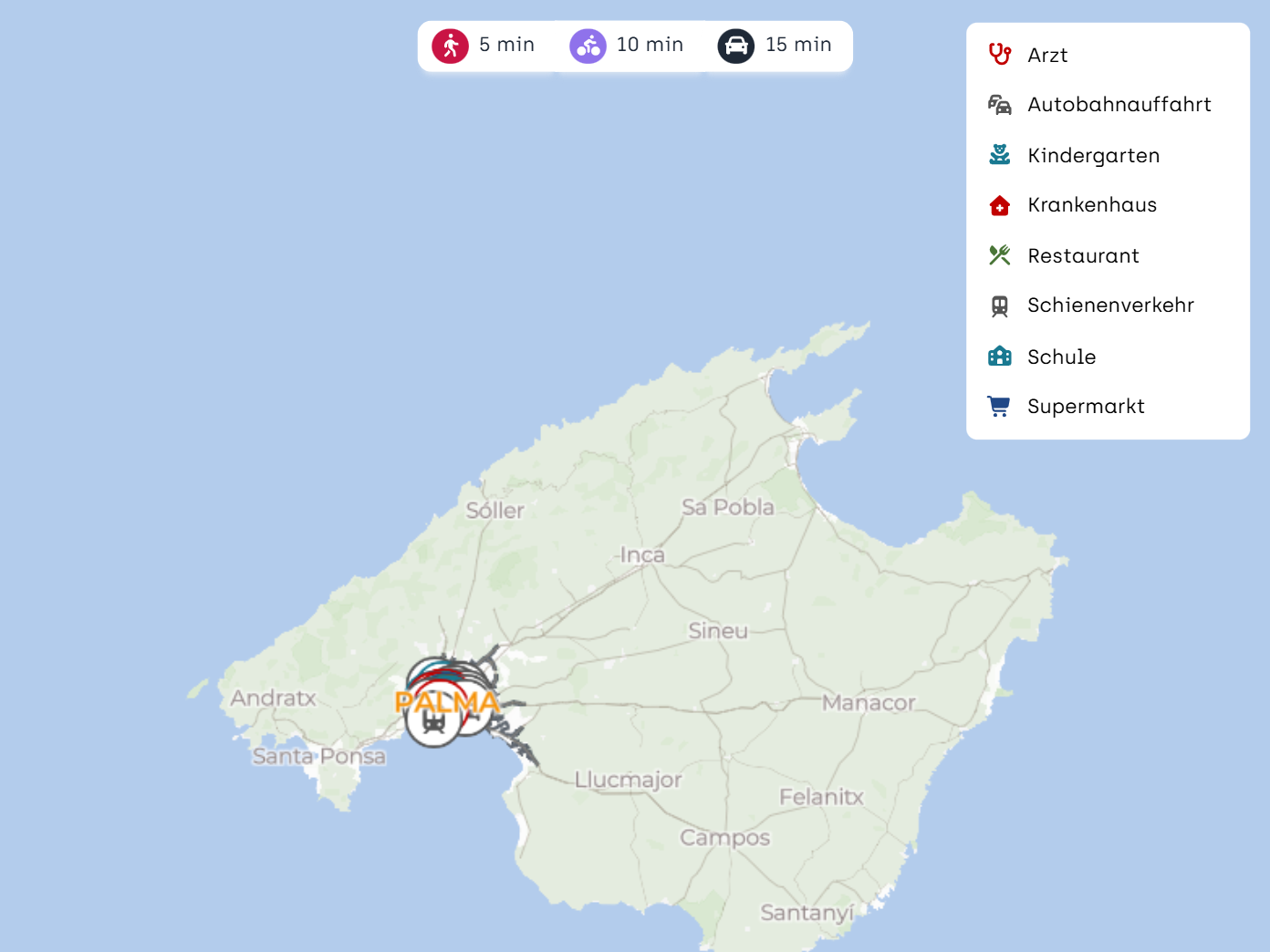This screenshot has width=1270, height=952.
Task: Click the red walking icon
Action: tap(450, 46)
